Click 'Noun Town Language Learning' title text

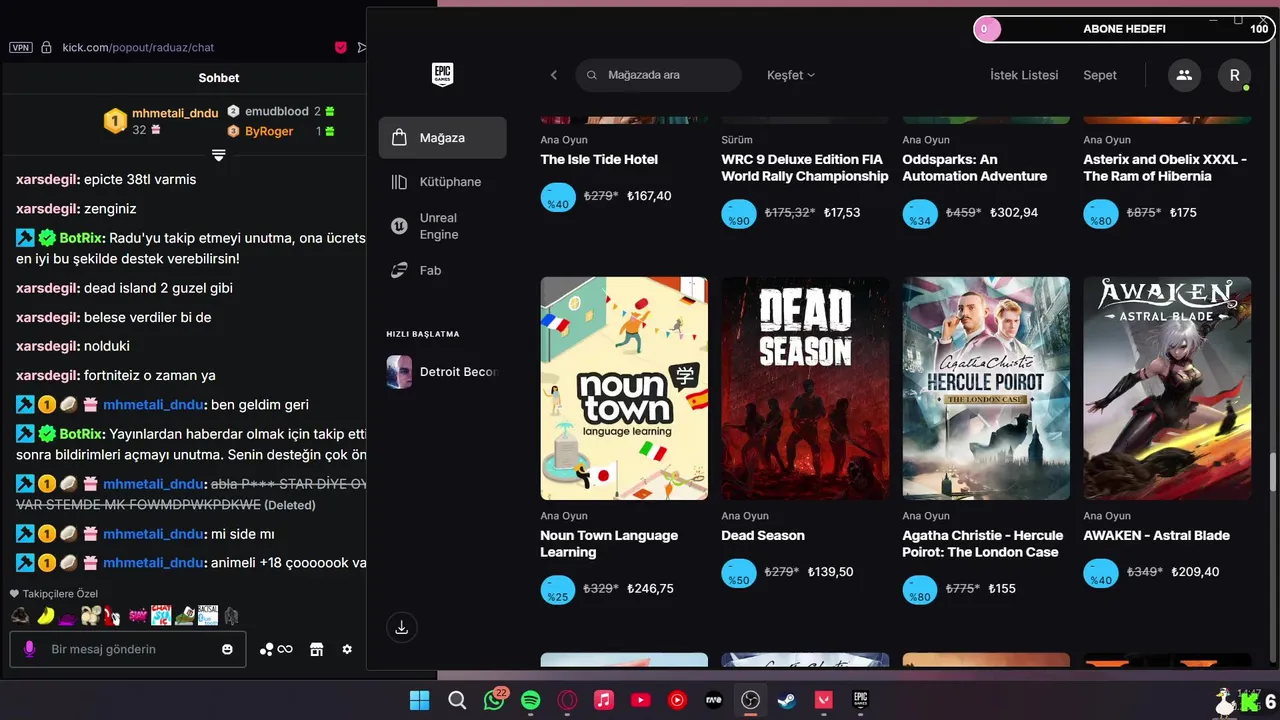tap(609, 544)
